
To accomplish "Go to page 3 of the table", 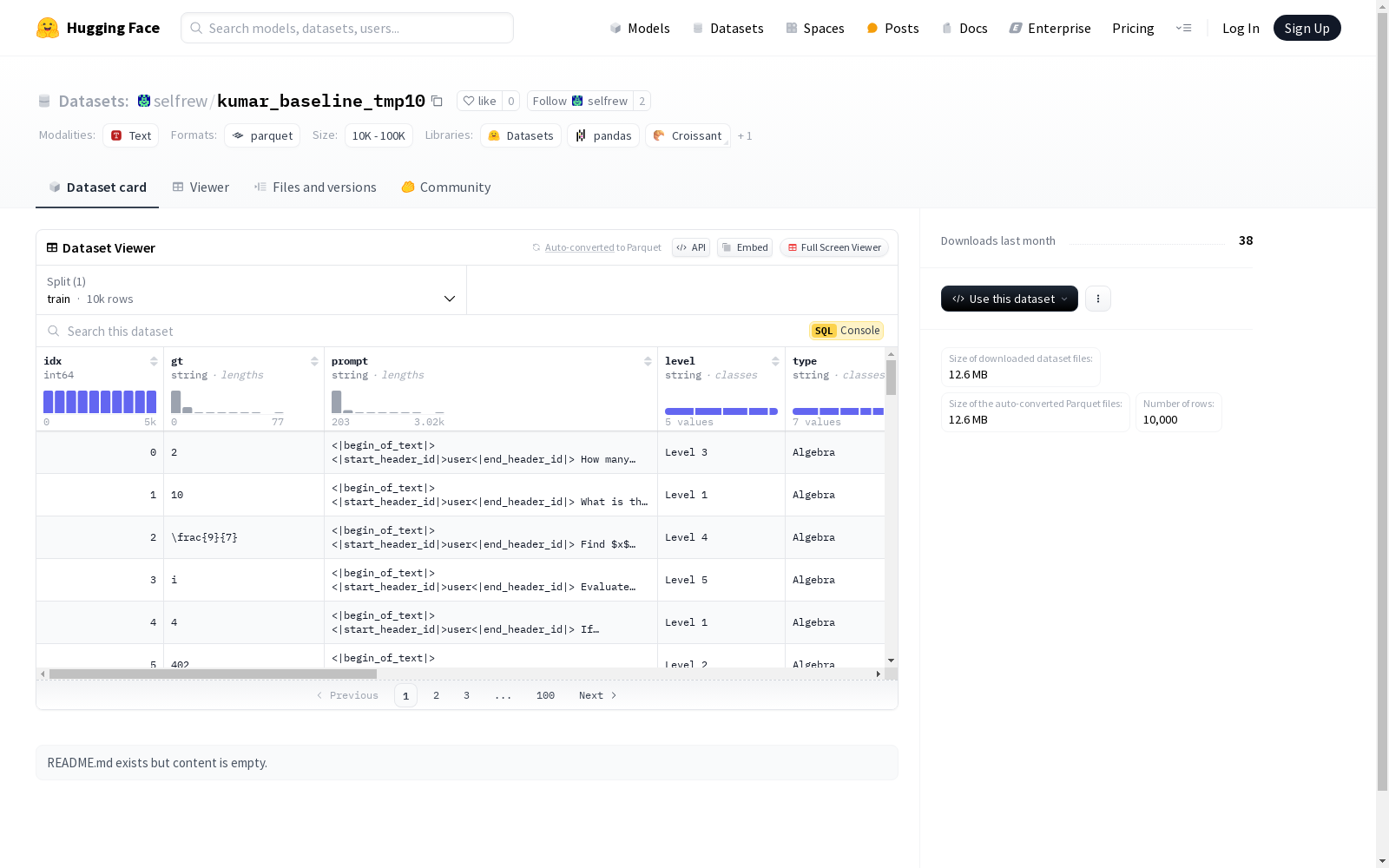I will [x=466, y=695].
